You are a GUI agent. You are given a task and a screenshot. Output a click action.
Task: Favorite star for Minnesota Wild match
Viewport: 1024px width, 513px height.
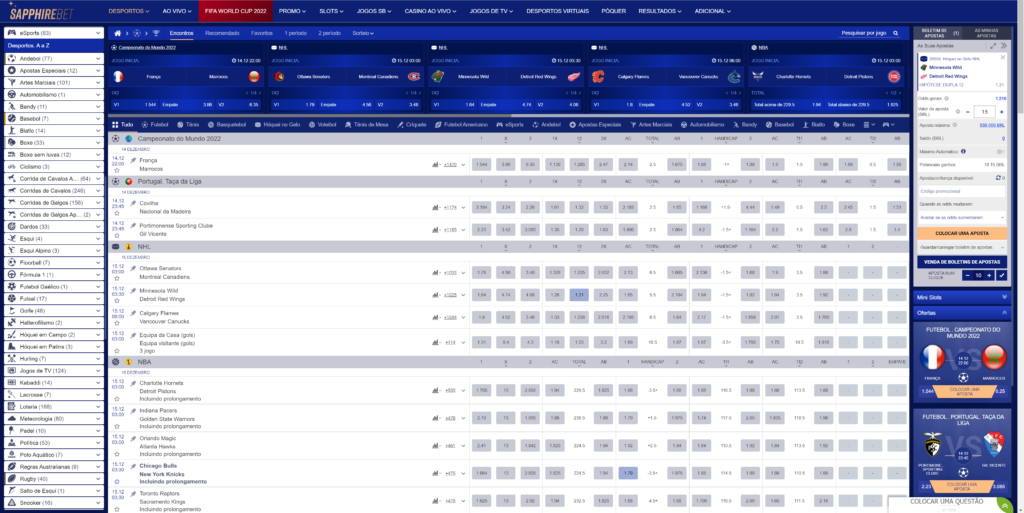(x=117, y=300)
